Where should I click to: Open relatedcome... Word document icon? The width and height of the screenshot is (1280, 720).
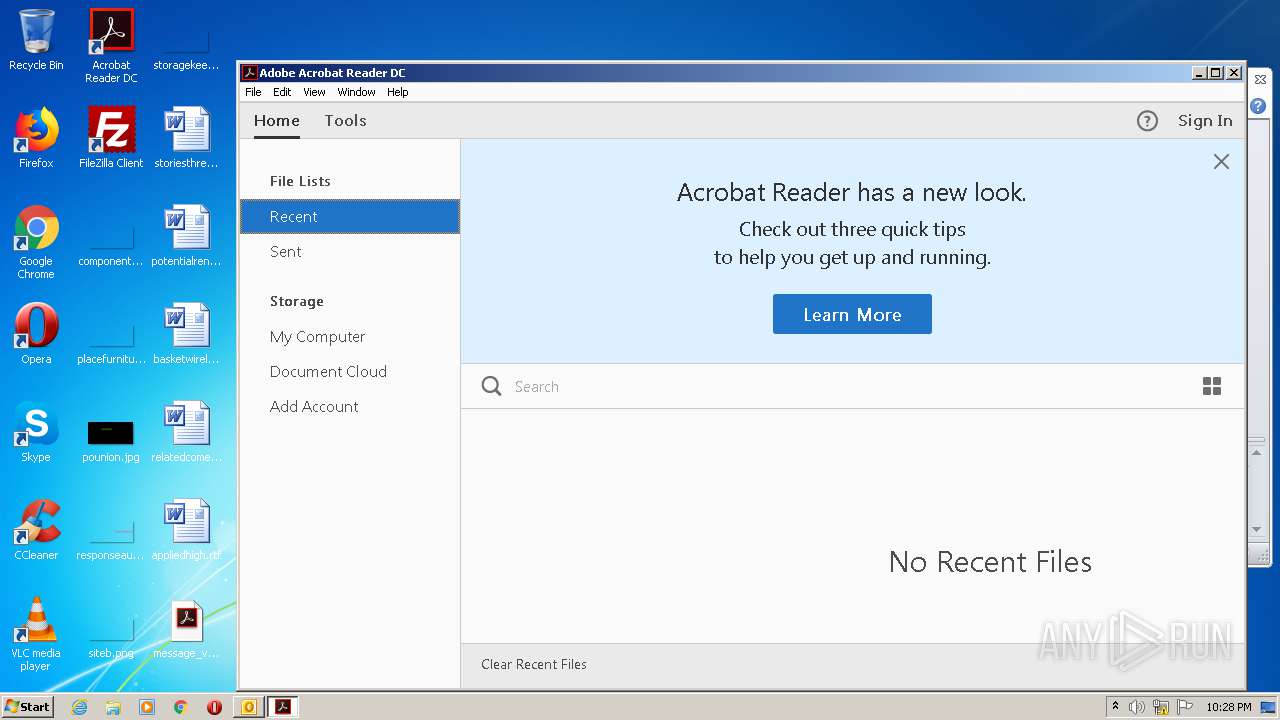pyautogui.click(x=186, y=432)
